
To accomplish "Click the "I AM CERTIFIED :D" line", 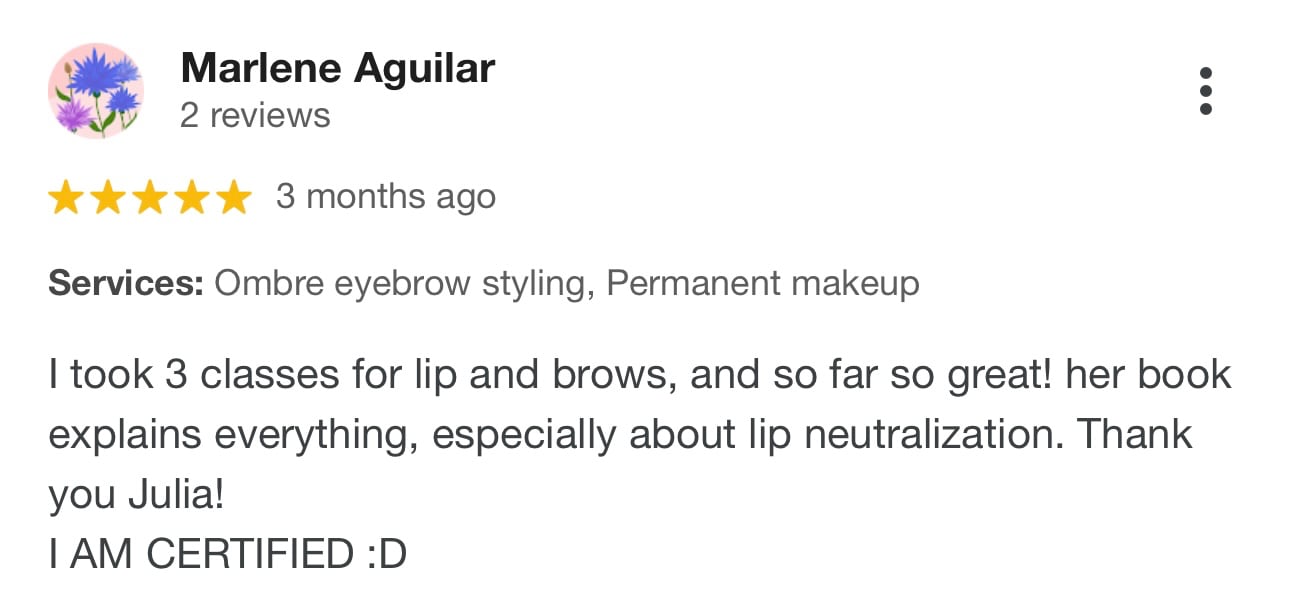I will 227,555.
